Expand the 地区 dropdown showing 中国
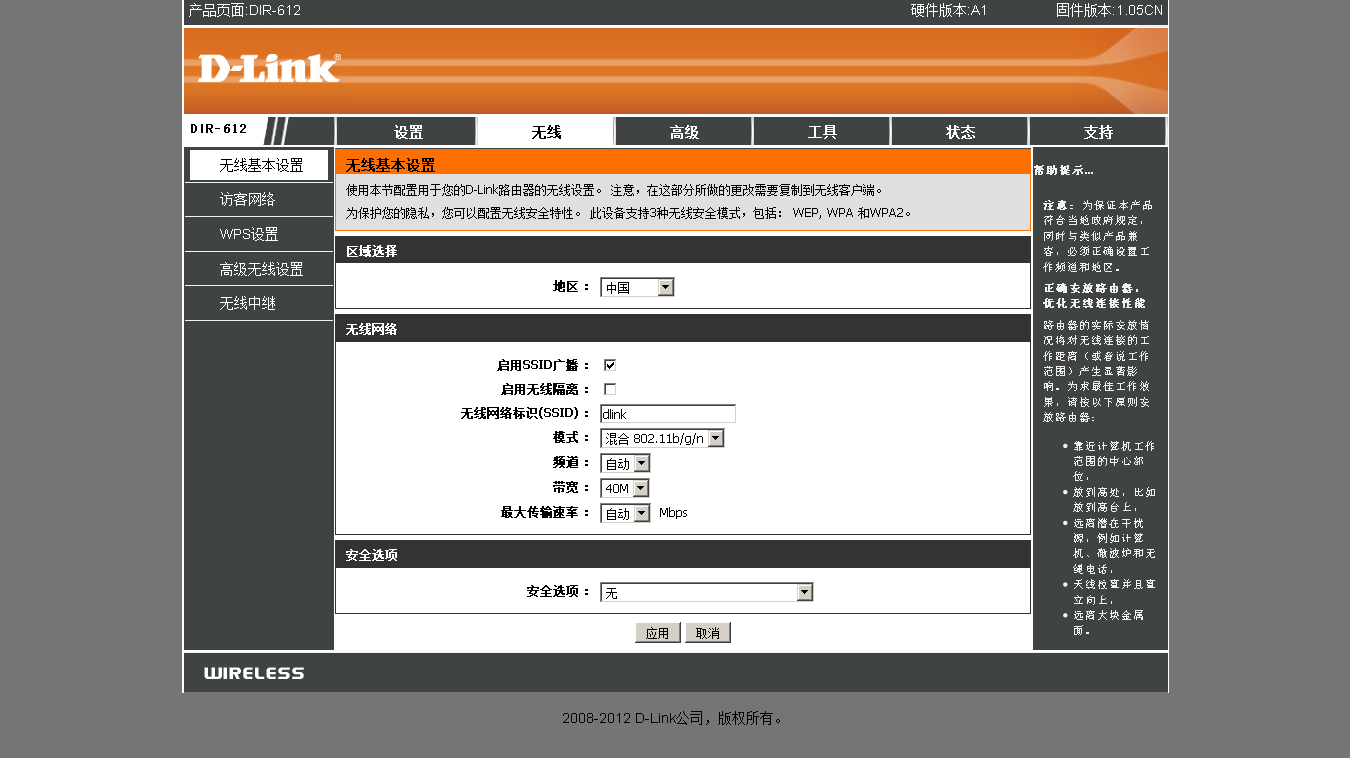1350x758 pixels. (x=637, y=287)
